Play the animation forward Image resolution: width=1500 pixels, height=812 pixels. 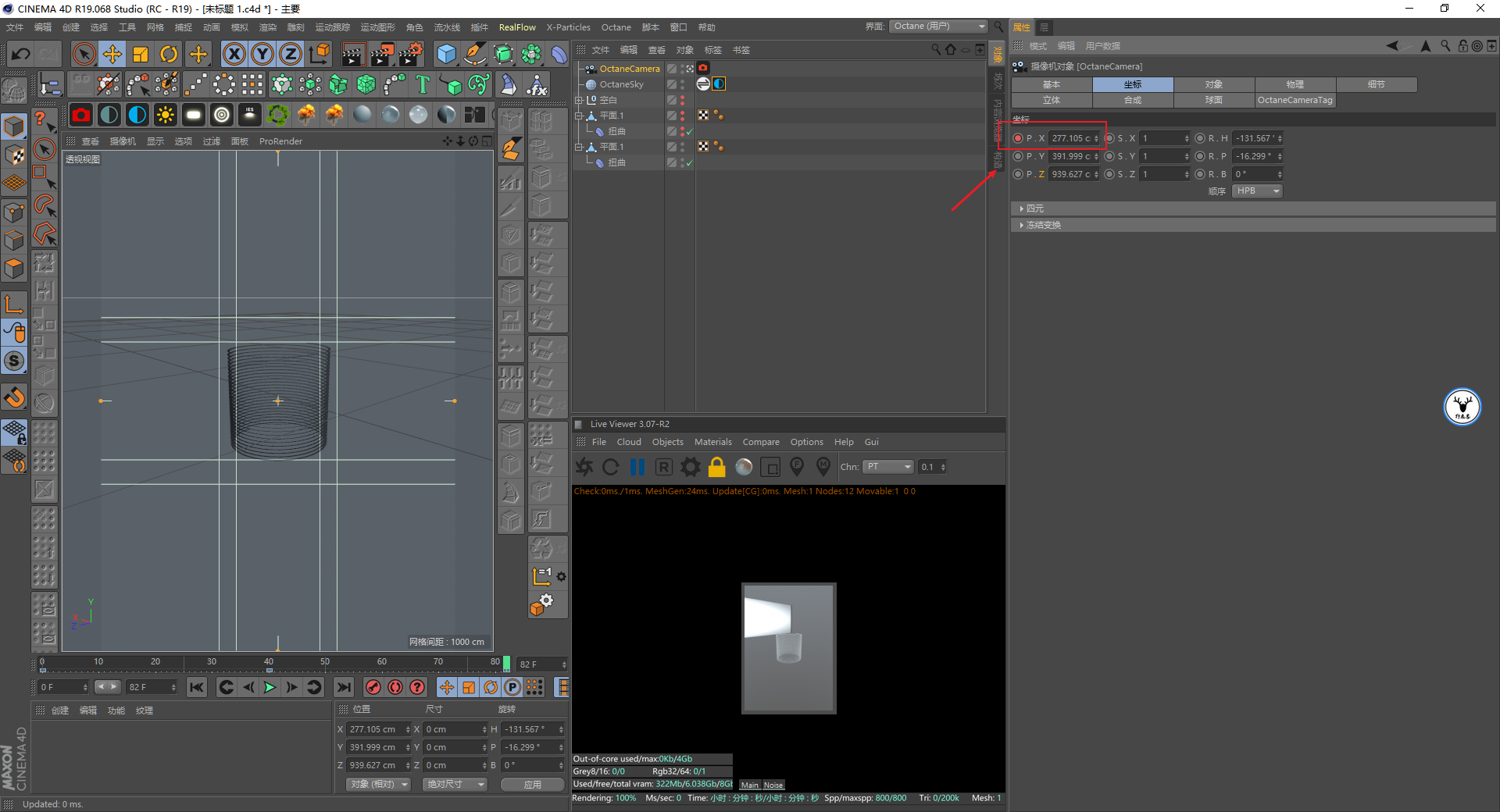[270, 687]
